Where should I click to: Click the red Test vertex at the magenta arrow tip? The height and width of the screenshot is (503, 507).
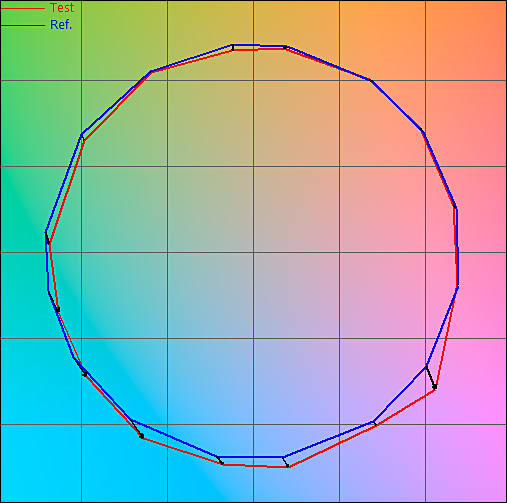pos(435,388)
